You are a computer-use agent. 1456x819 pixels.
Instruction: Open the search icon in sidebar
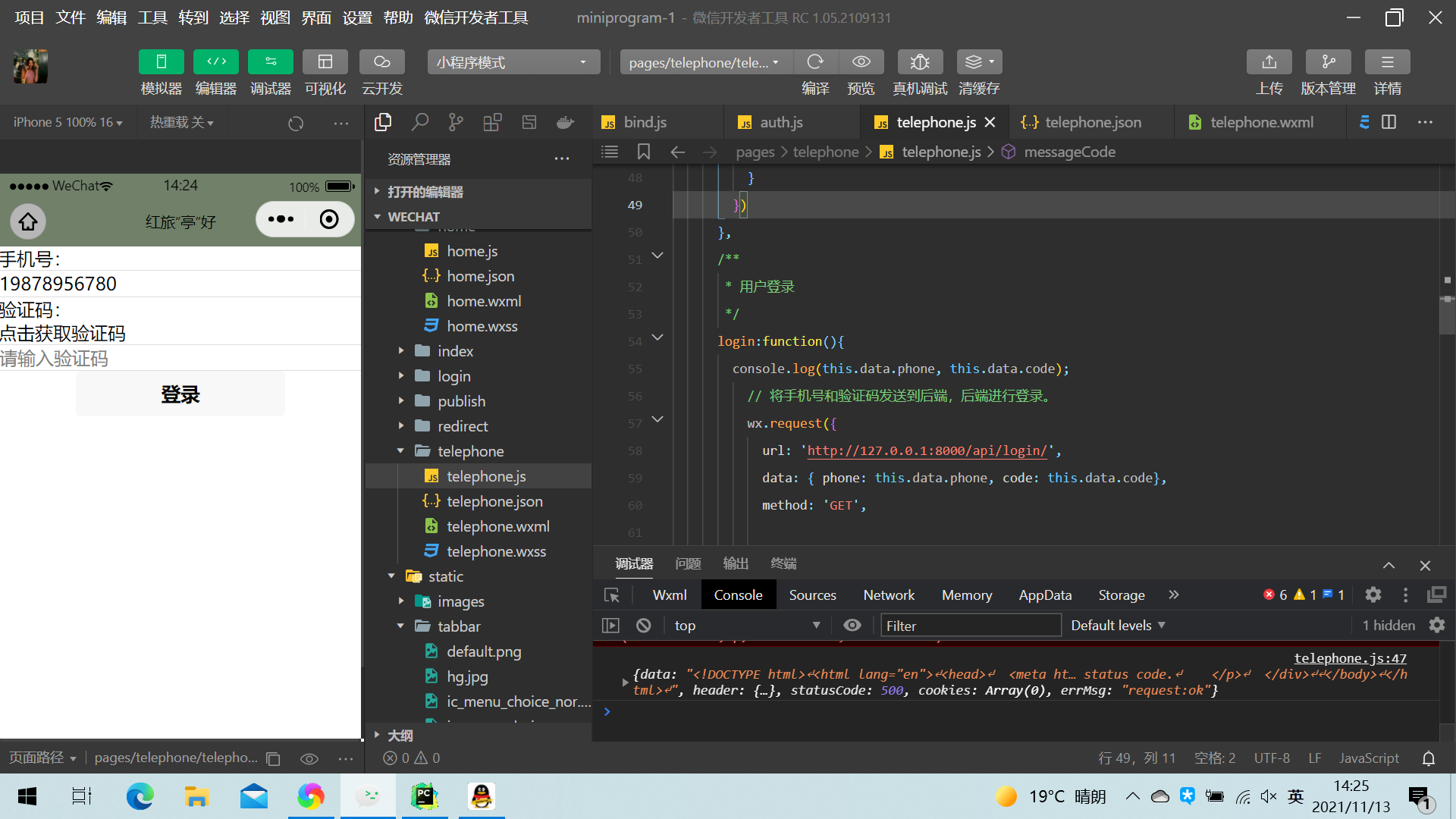tap(419, 122)
